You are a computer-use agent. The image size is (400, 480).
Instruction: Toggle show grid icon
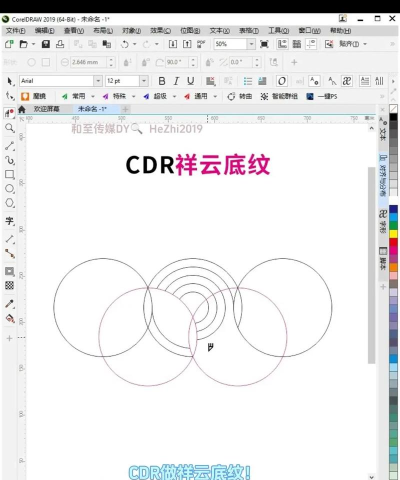pyautogui.click(x=297, y=44)
